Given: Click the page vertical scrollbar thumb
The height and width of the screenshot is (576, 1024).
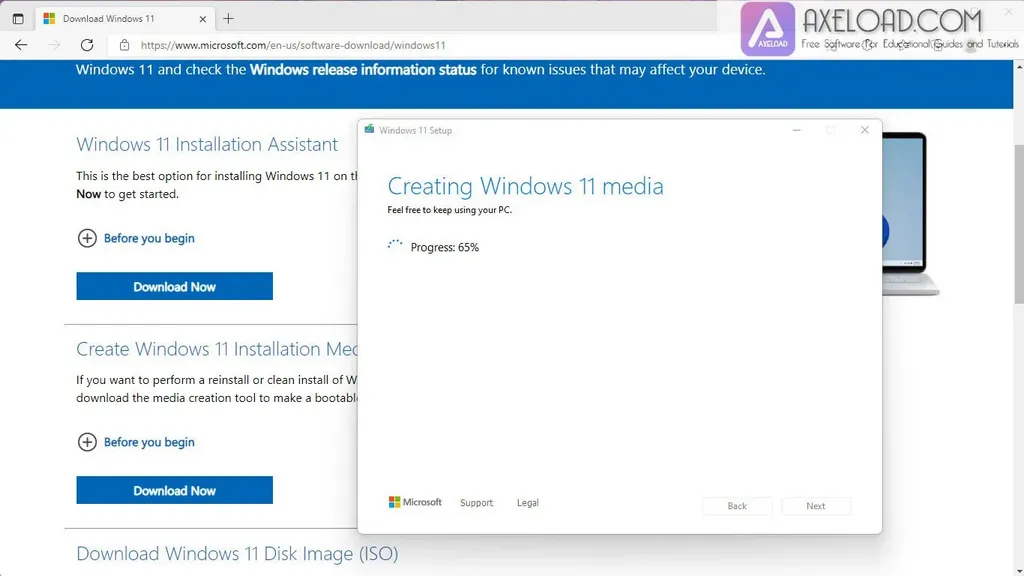Looking at the screenshot, I should [1019, 224].
